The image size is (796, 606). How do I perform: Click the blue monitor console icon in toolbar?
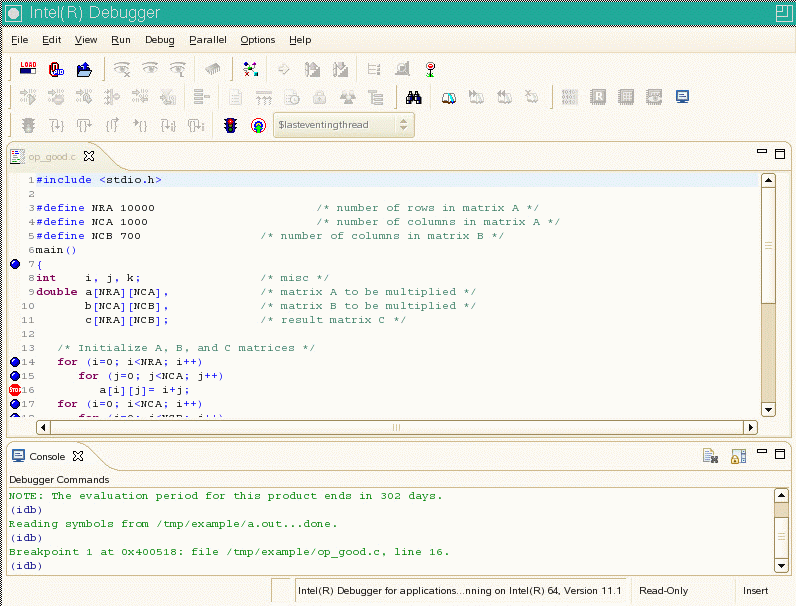pyautogui.click(x=682, y=96)
